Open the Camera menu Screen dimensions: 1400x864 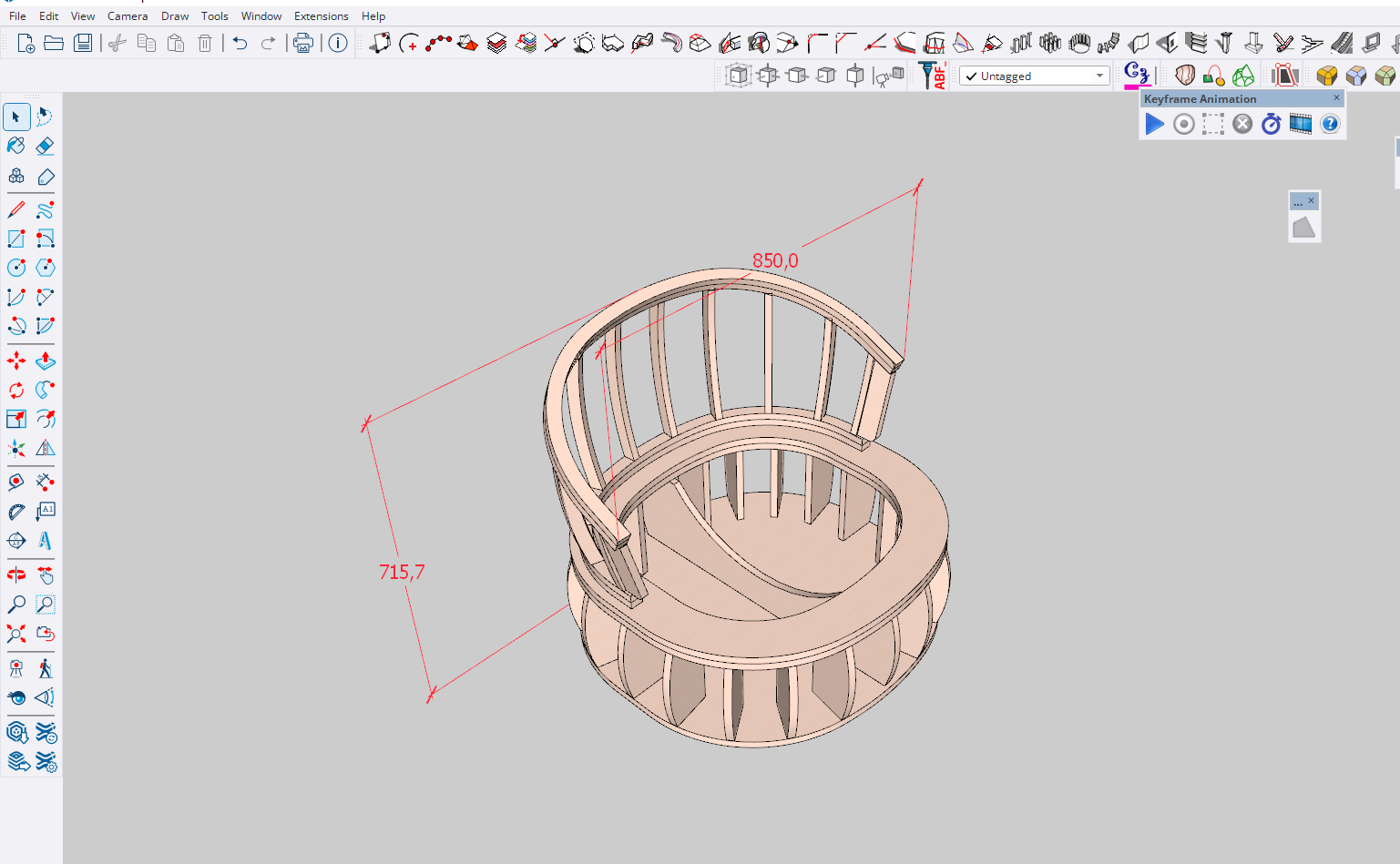coord(128,15)
